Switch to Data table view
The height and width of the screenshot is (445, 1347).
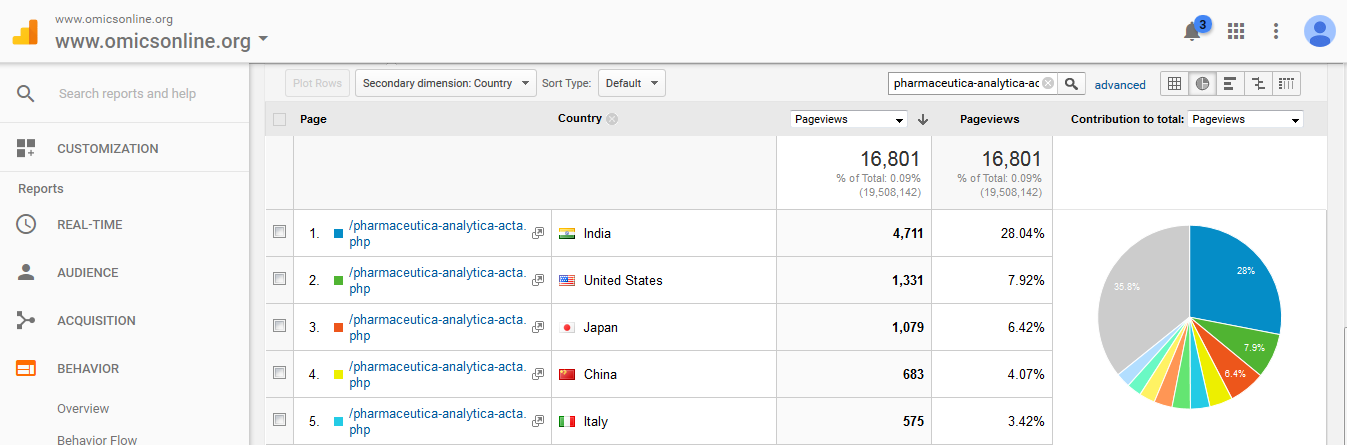pyautogui.click(x=1174, y=83)
